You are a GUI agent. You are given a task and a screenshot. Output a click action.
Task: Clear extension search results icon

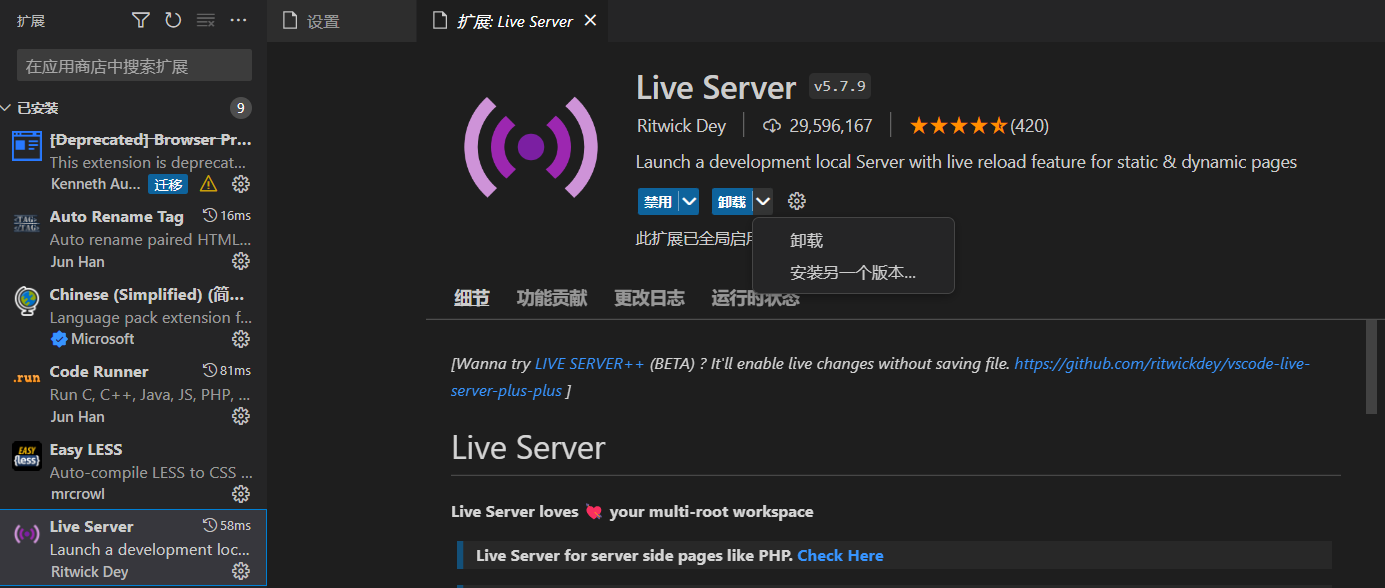point(206,20)
